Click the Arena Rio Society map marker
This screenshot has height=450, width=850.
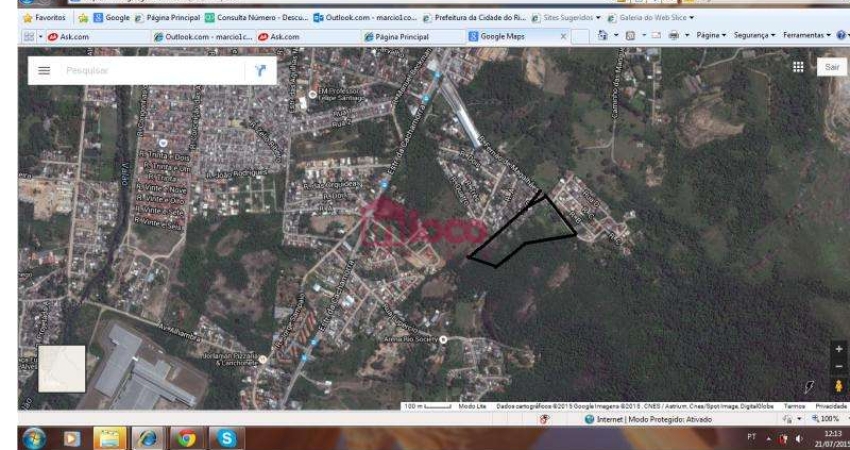(443, 339)
